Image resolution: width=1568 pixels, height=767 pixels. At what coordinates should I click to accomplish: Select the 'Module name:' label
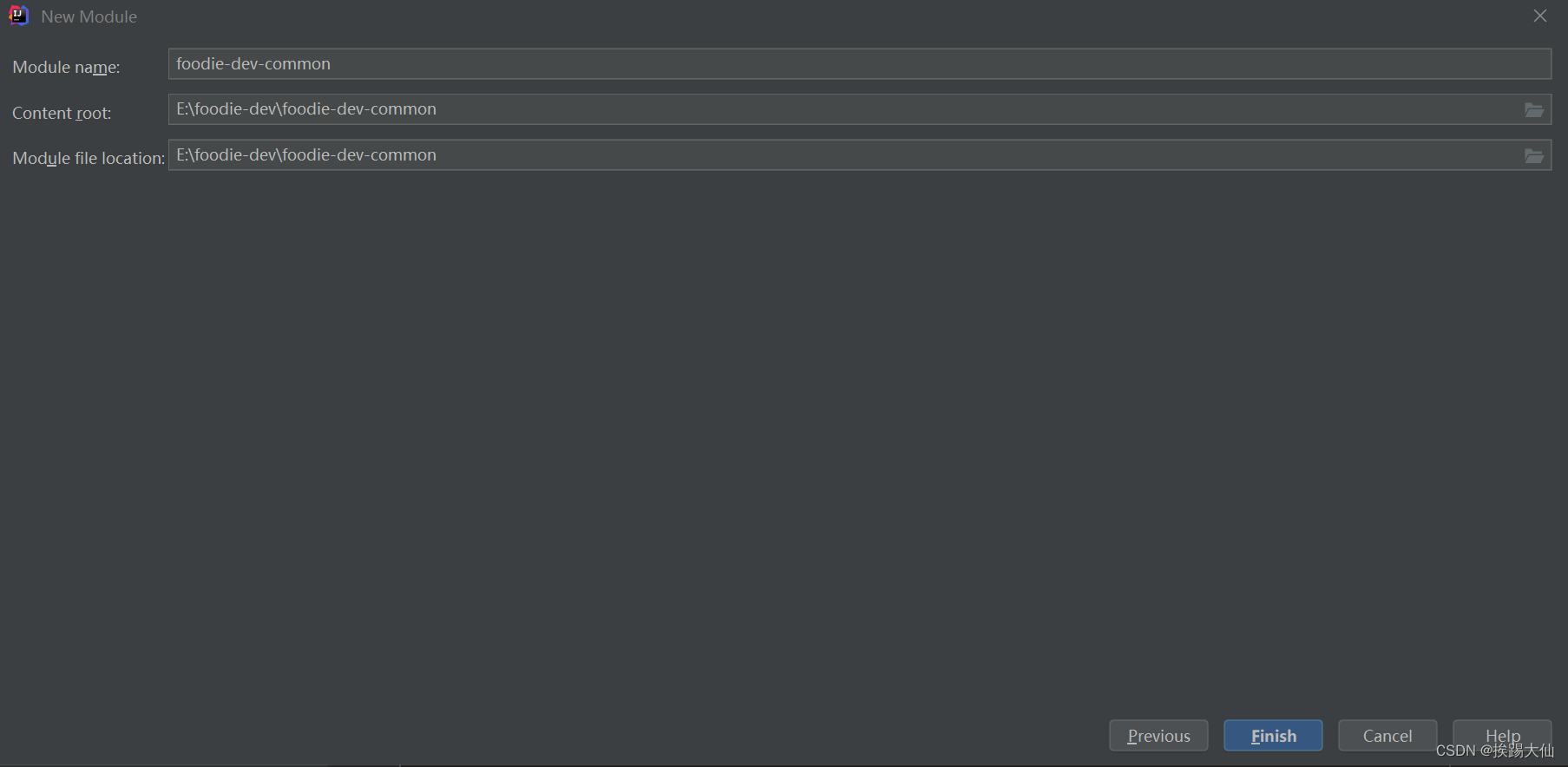[66, 67]
